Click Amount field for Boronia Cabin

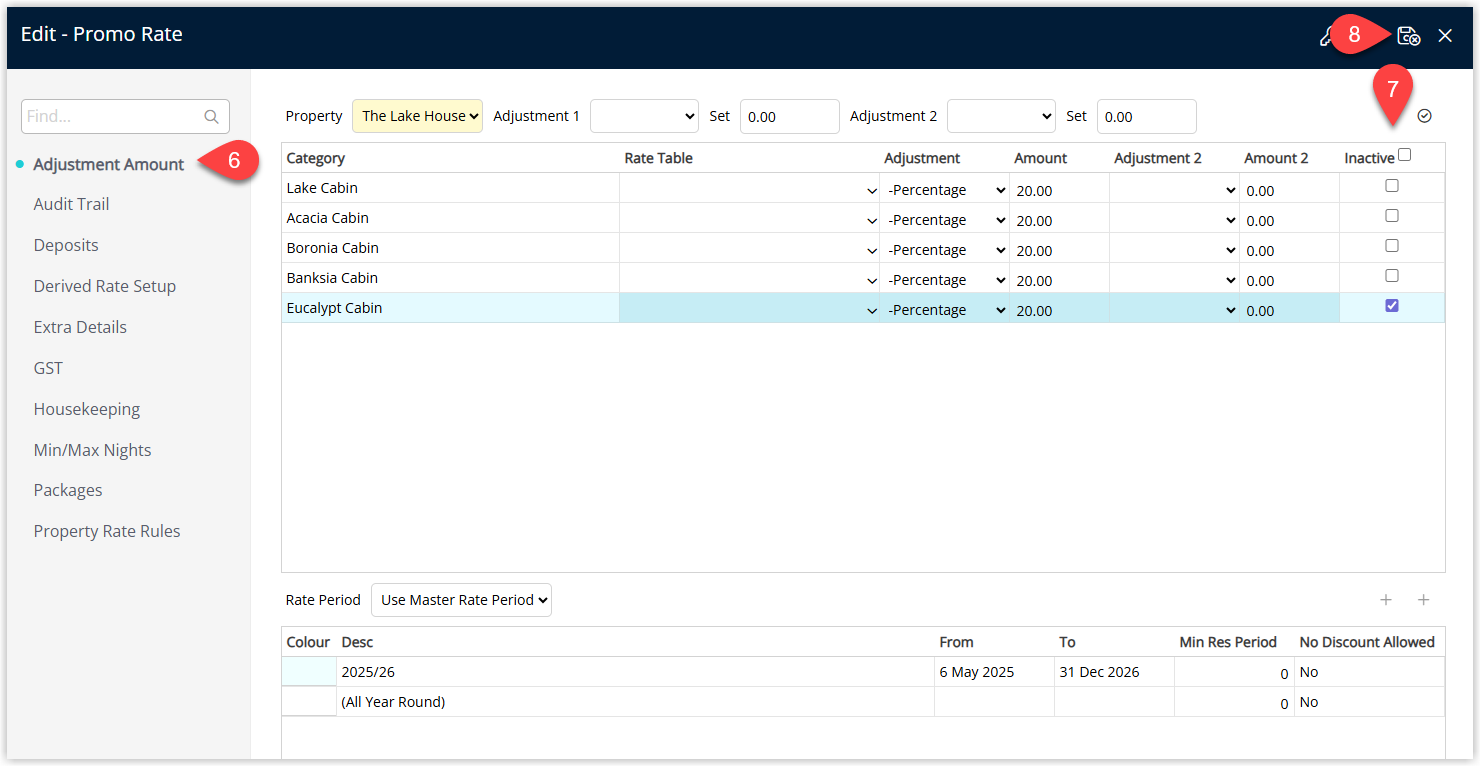[x=1059, y=250]
